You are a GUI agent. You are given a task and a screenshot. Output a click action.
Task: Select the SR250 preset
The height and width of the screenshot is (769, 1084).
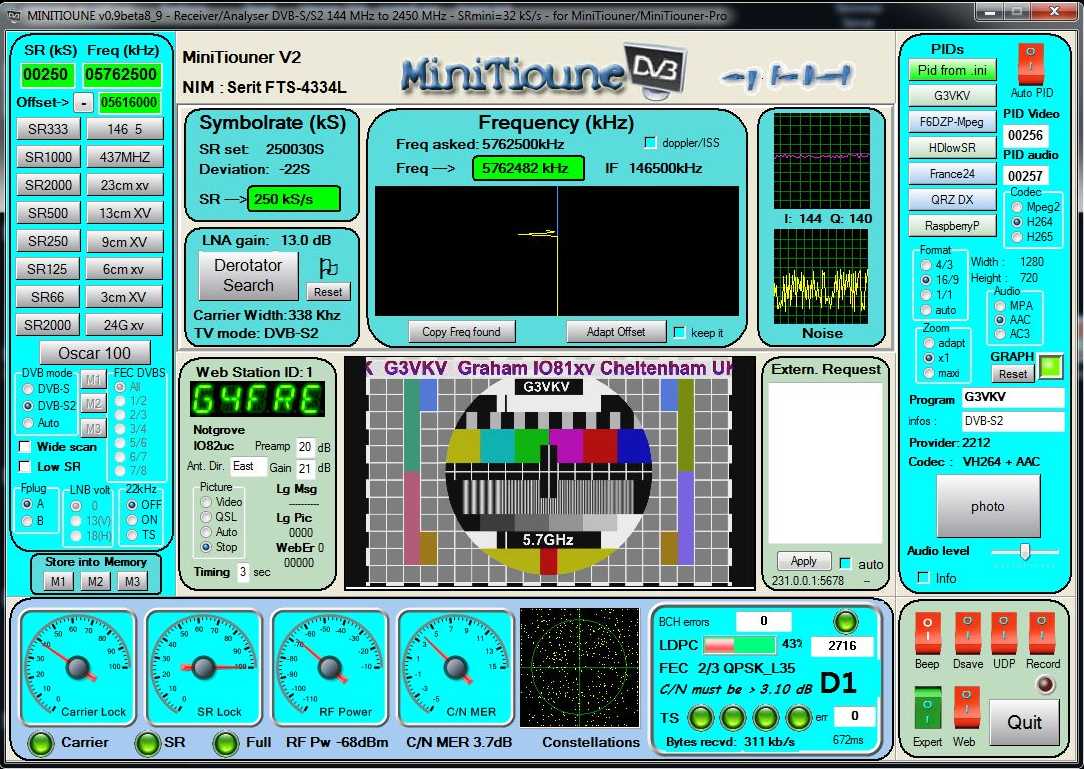(x=48, y=241)
